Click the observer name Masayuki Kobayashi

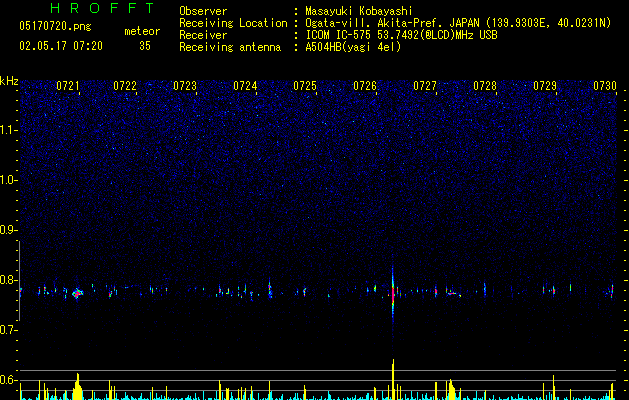(x=359, y=11)
